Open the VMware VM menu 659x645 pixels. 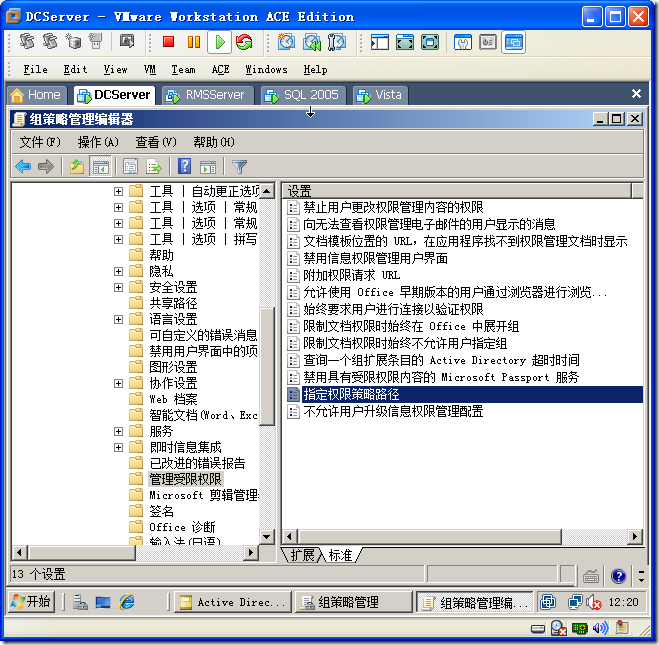point(150,69)
